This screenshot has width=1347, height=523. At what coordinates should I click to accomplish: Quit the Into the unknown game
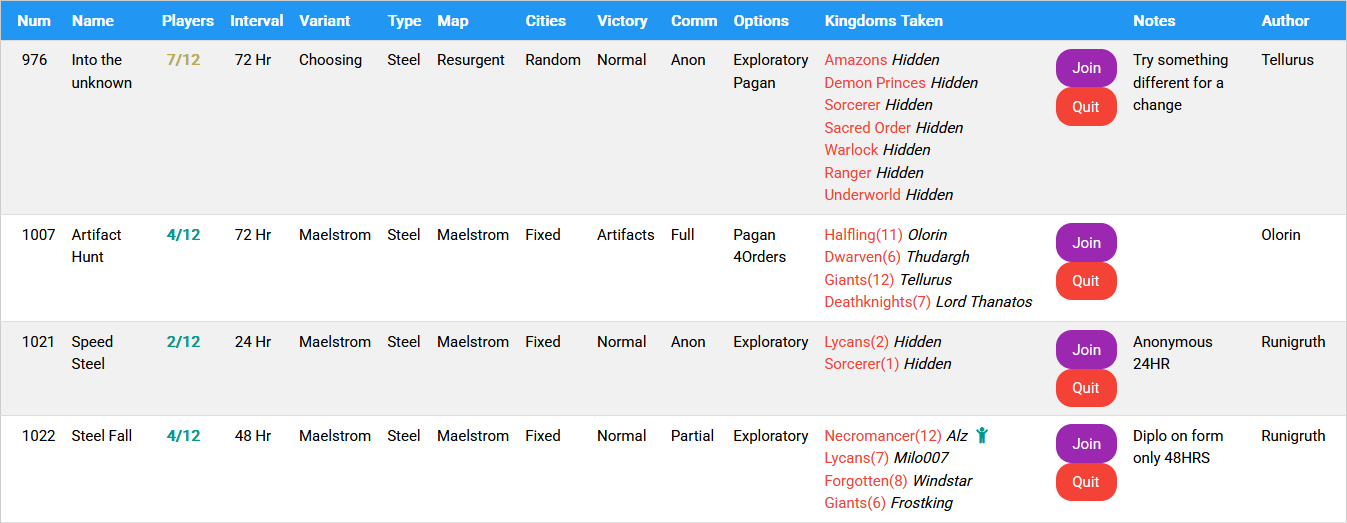pyautogui.click(x=1086, y=107)
